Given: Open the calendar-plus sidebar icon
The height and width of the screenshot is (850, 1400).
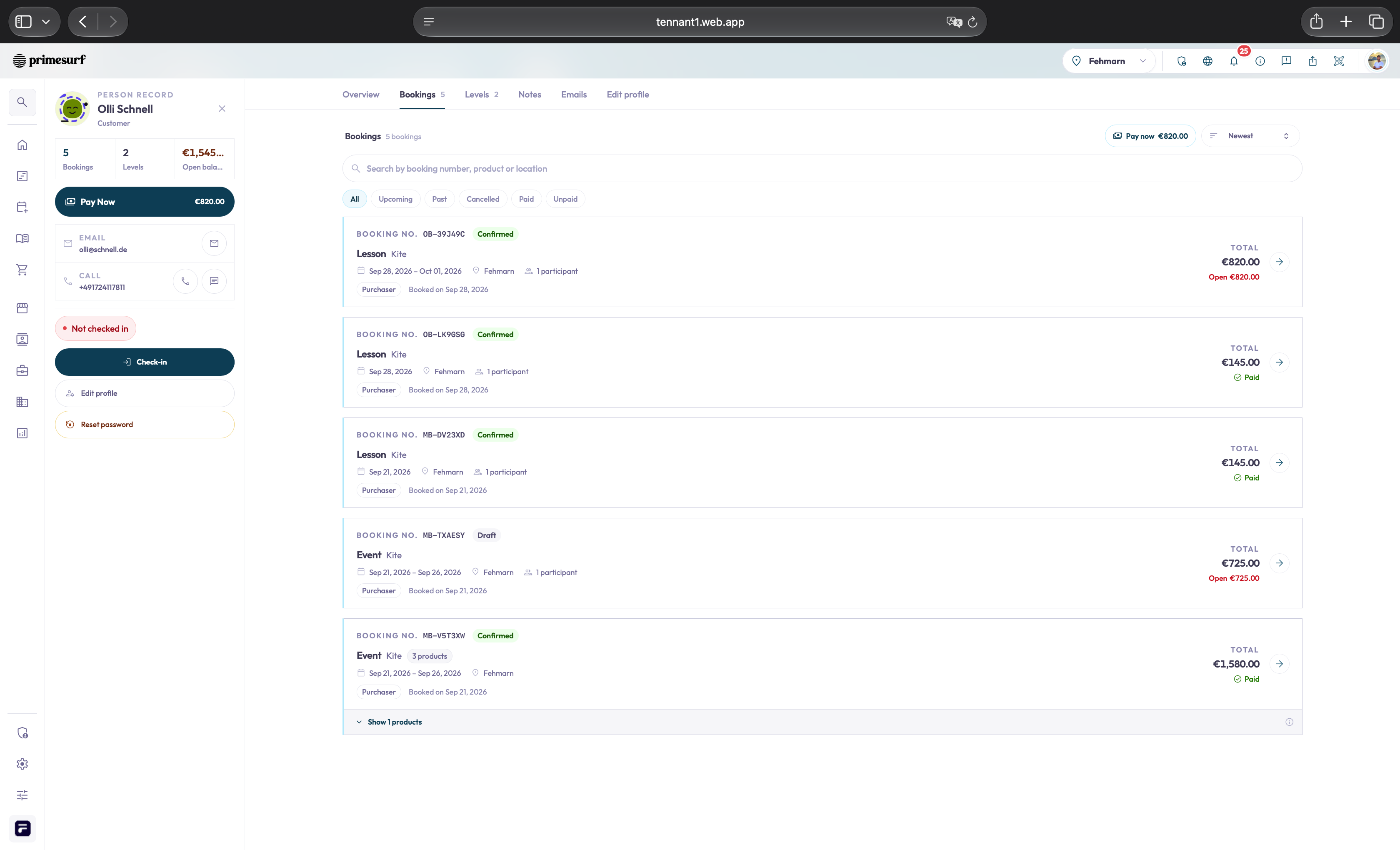Looking at the screenshot, I should click(x=22, y=207).
